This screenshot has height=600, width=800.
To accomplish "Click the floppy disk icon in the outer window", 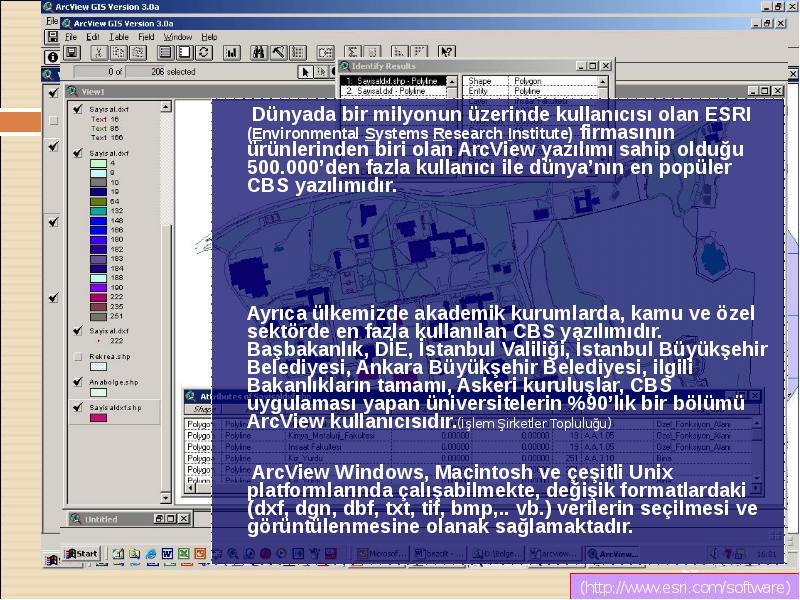I will pos(52,37).
